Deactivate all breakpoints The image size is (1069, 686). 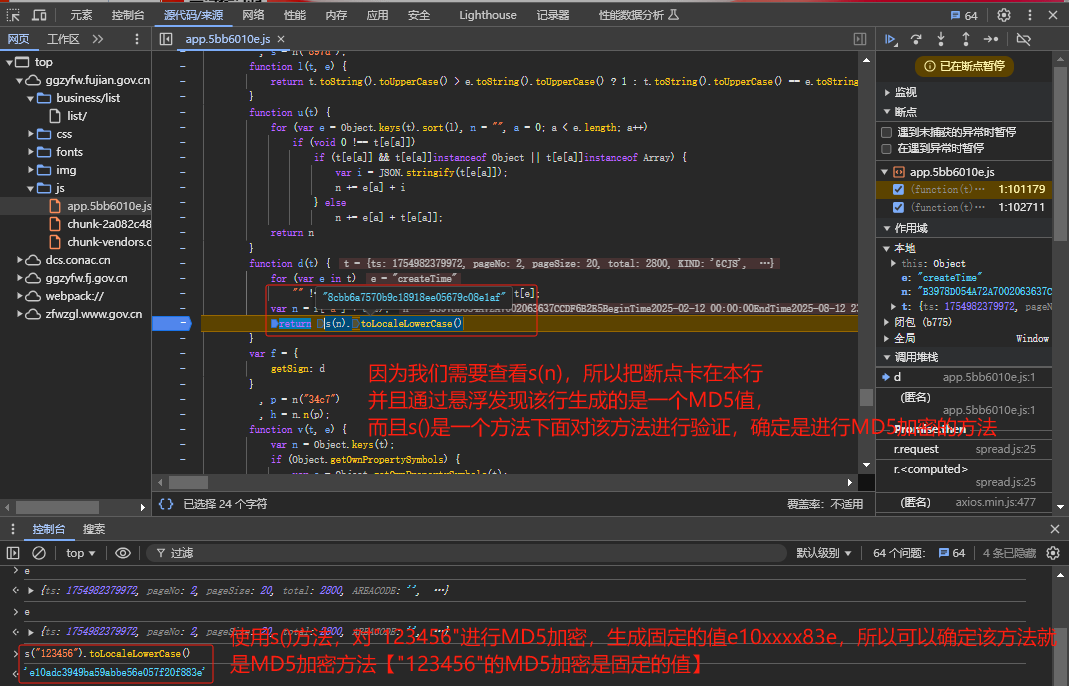click(x=1023, y=39)
